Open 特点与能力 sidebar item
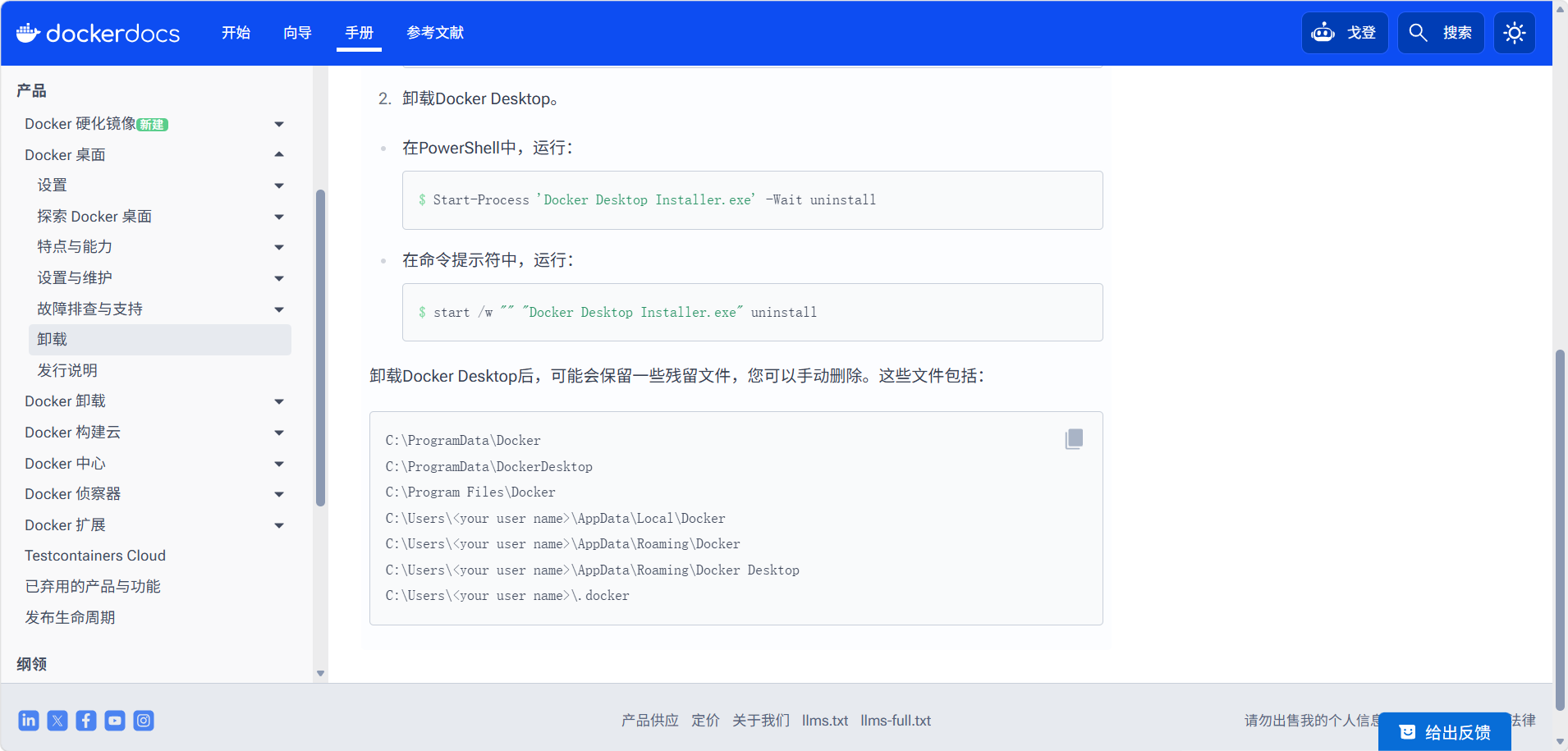This screenshot has width=1568, height=751. pos(75,247)
